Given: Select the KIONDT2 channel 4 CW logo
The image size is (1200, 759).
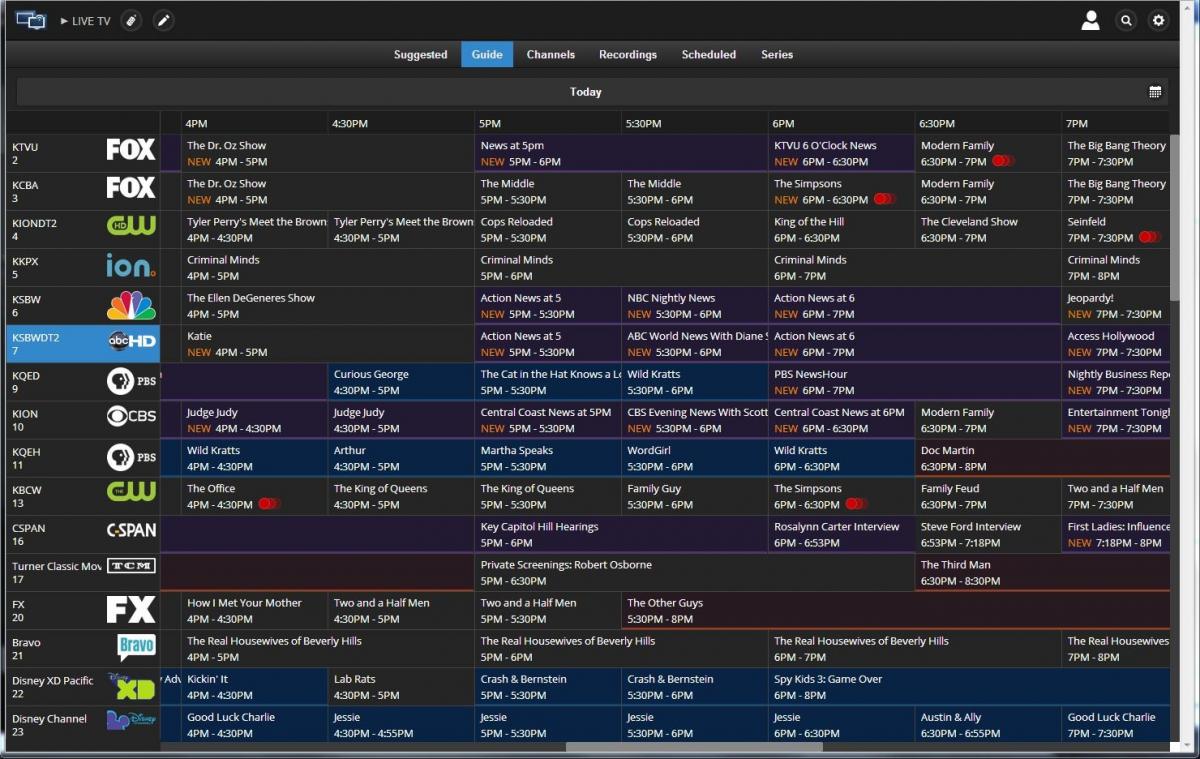Looking at the screenshot, I should click(131, 226).
